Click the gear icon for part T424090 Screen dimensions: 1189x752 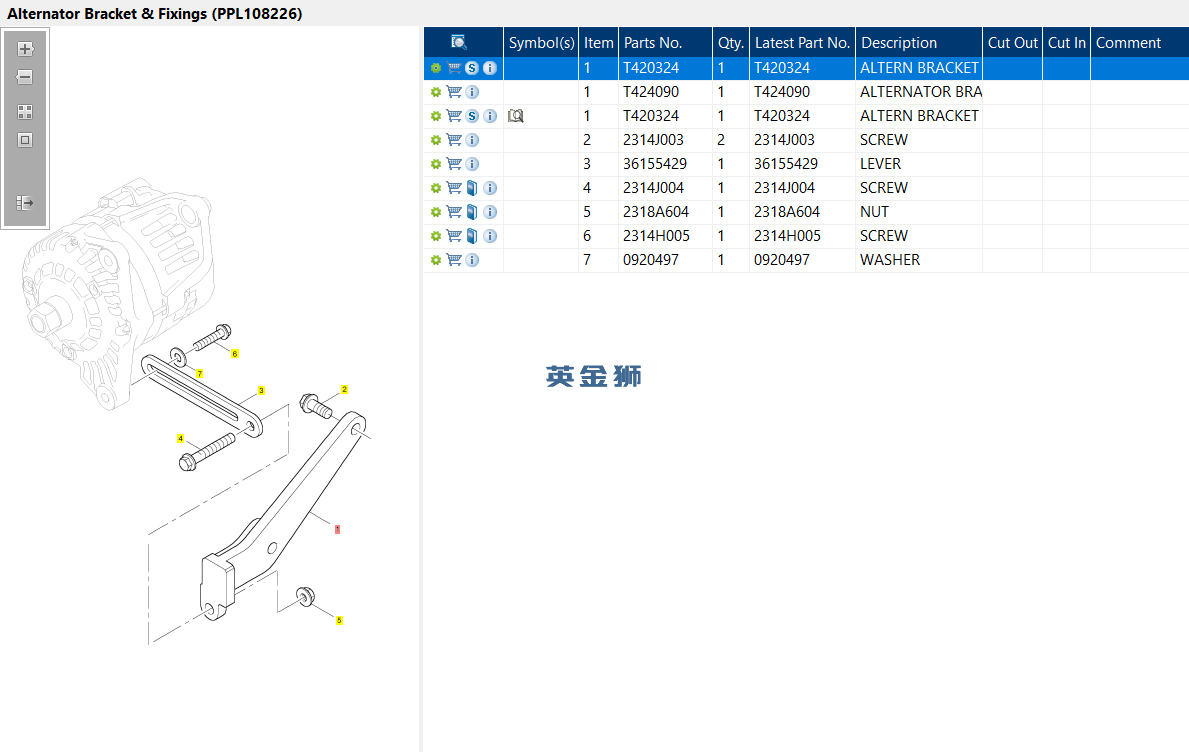point(436,92)
